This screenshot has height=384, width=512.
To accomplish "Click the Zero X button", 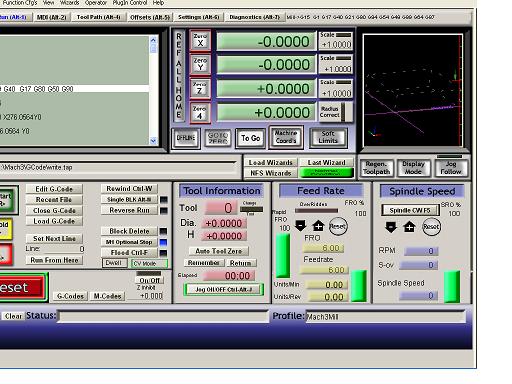I will click(x=200, y=40).
